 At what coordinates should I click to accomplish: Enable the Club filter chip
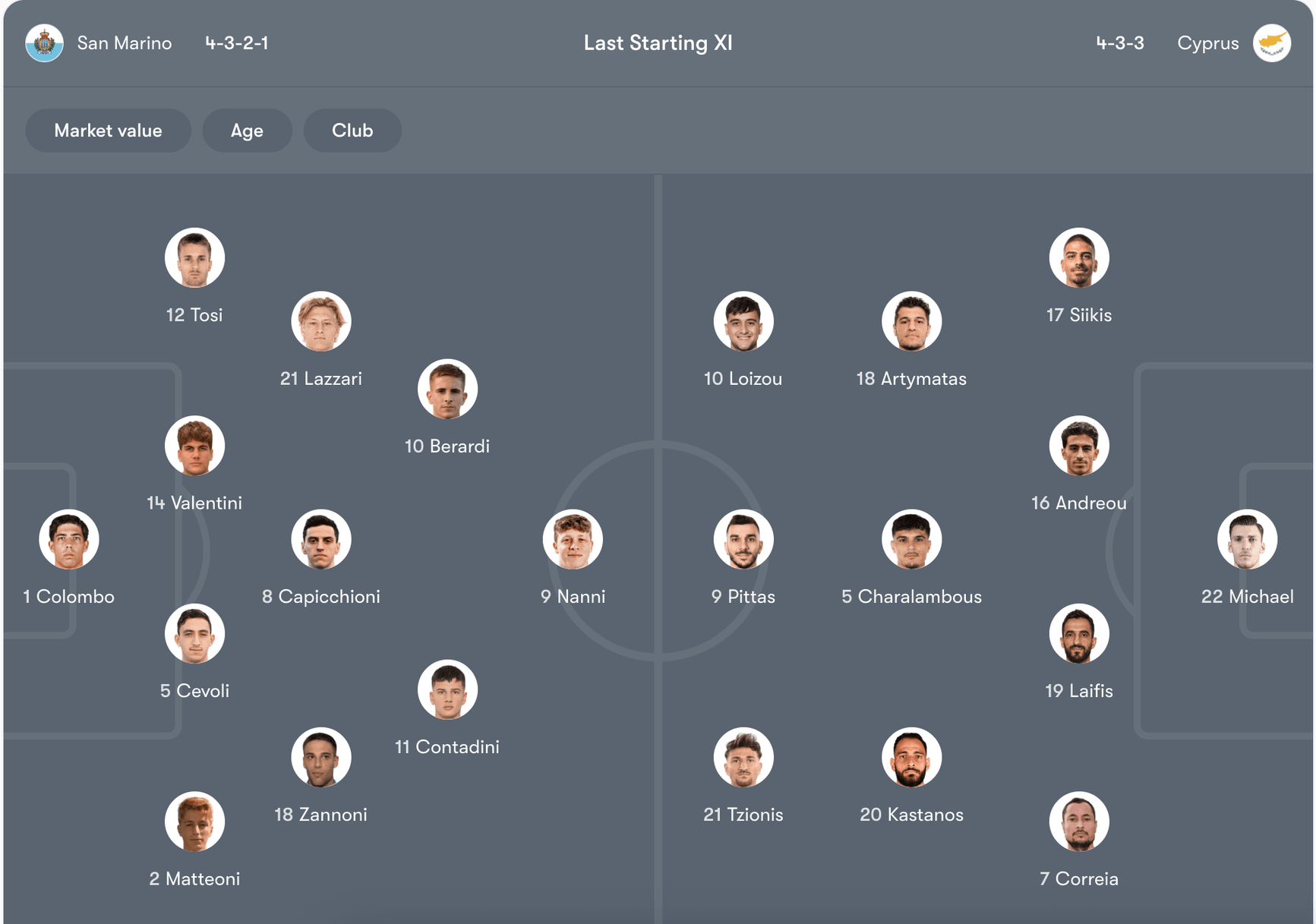pos(352,131)
